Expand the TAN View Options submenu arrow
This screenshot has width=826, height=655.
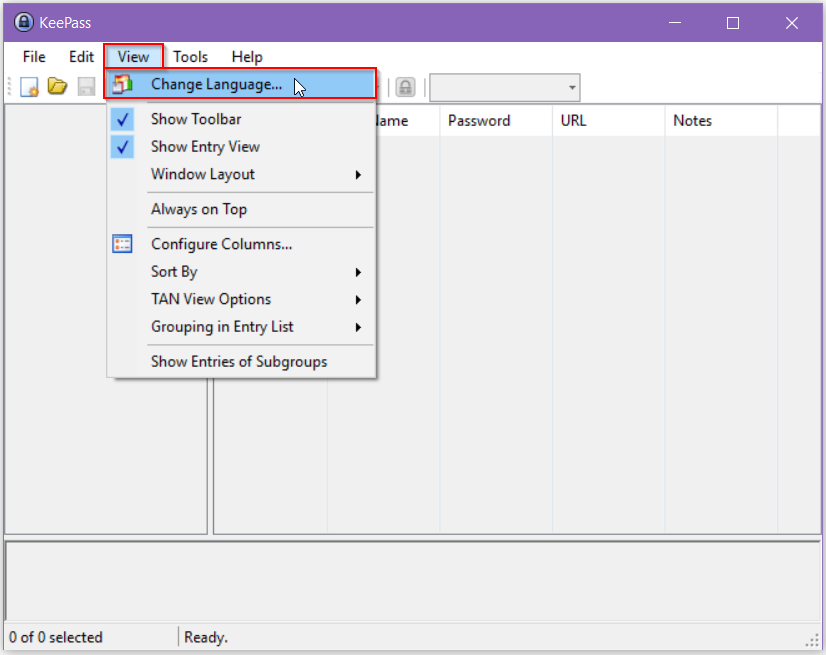pyautogui.click(x=358, y=300)
